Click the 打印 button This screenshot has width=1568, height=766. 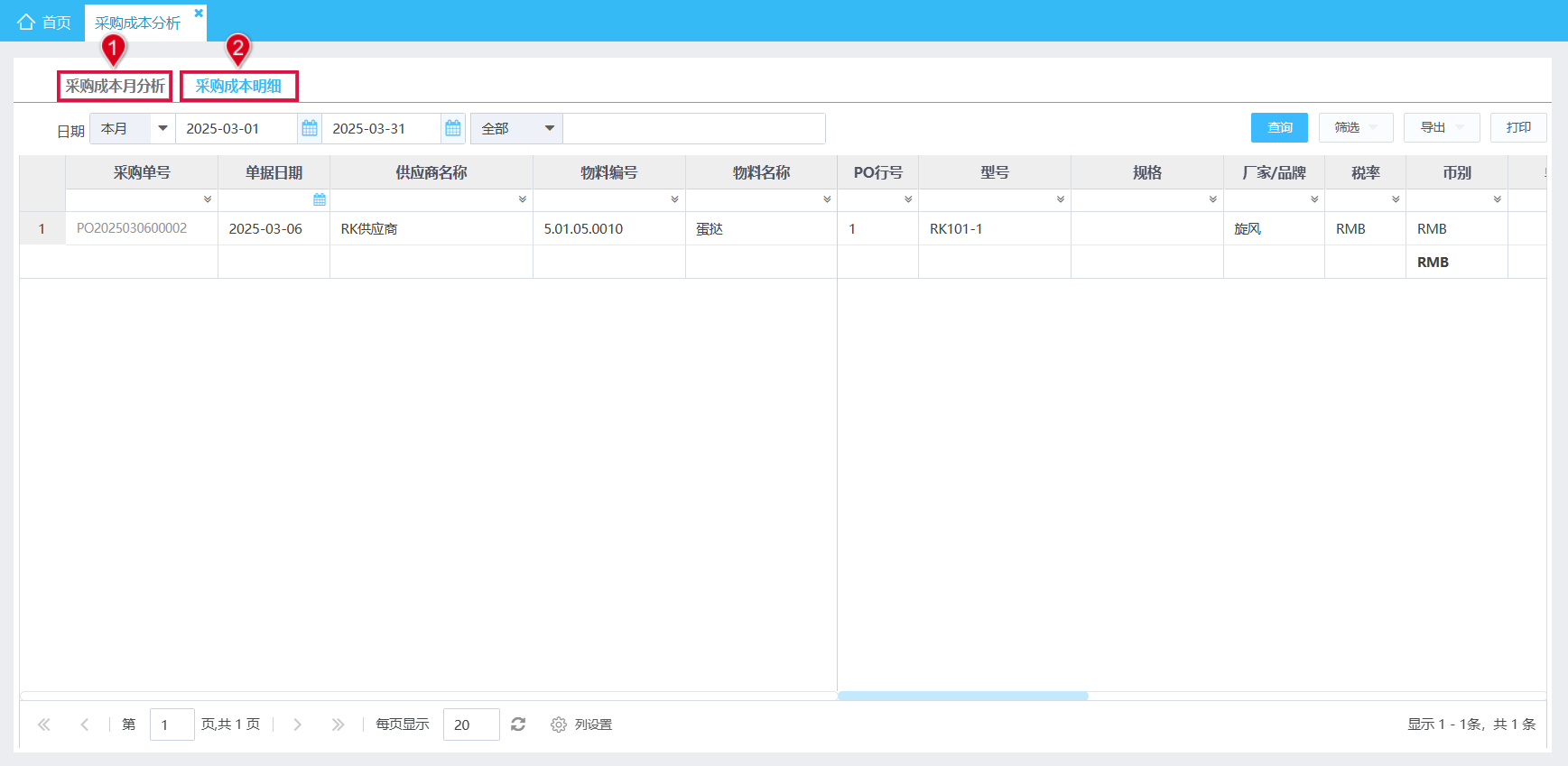1518,127
